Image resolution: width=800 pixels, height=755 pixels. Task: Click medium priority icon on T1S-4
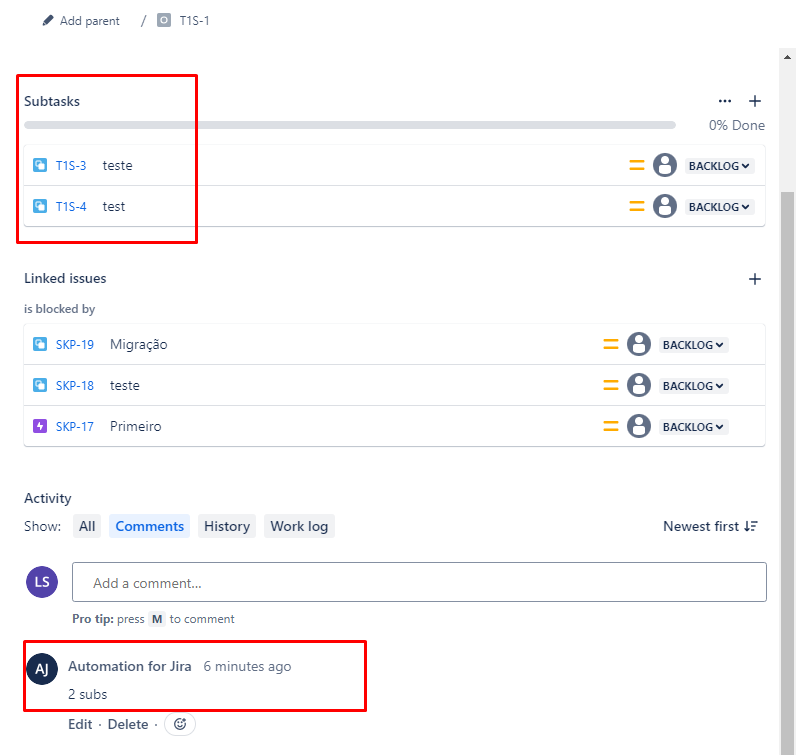pyautogui.click(x=636, y=206)
